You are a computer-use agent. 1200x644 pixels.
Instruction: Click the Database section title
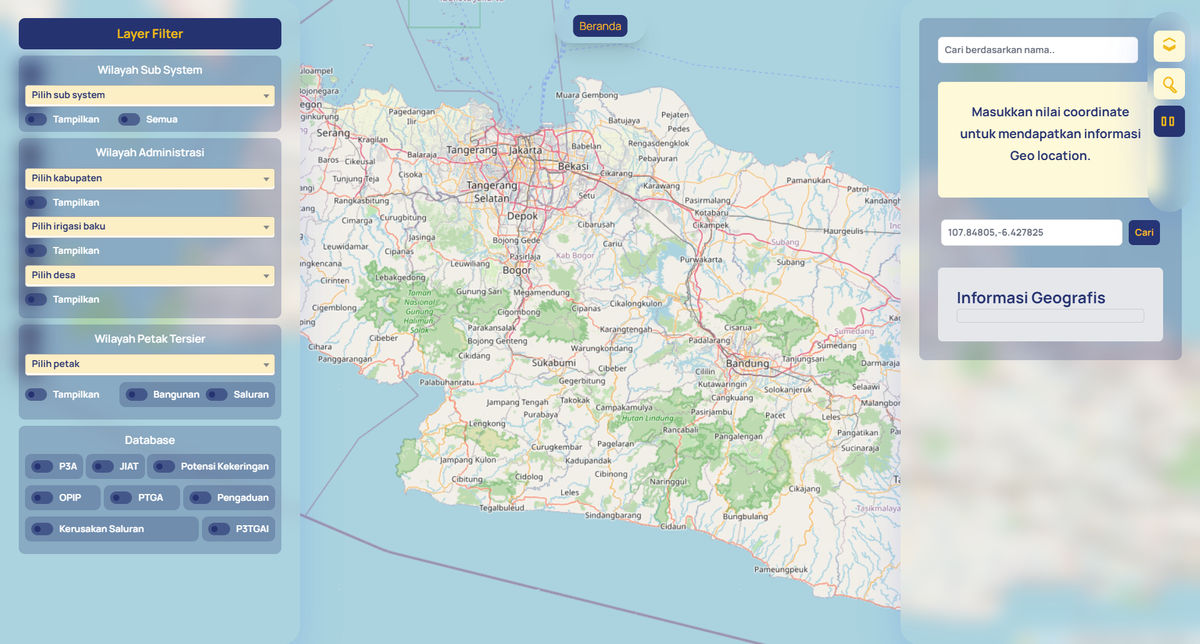[150, 440]
